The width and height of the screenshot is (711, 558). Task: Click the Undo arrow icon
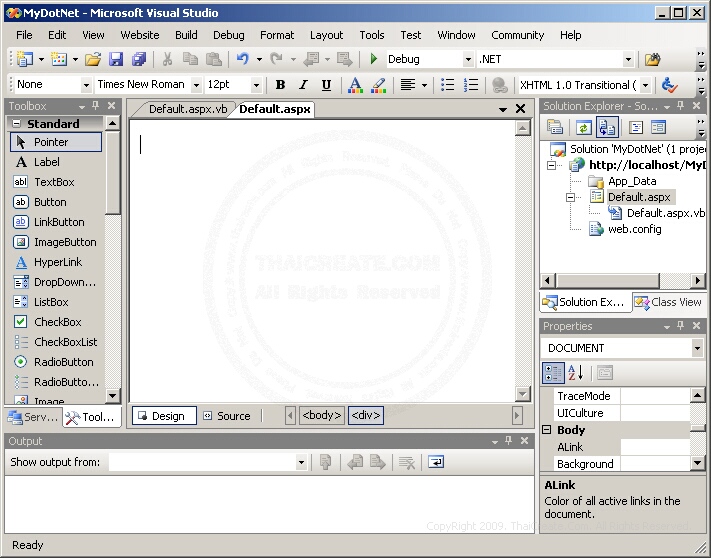pos(242,60)
